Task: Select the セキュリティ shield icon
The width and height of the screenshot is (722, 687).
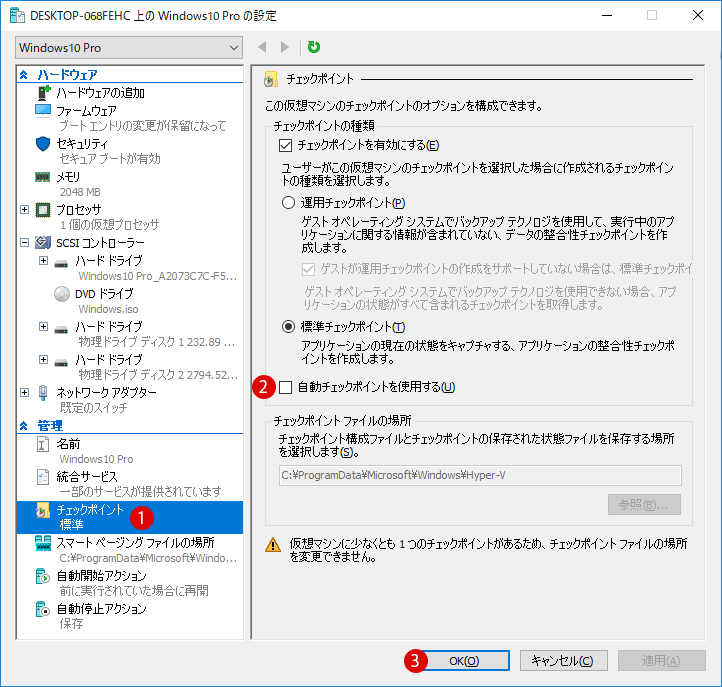Action: (x=43, y=144)
